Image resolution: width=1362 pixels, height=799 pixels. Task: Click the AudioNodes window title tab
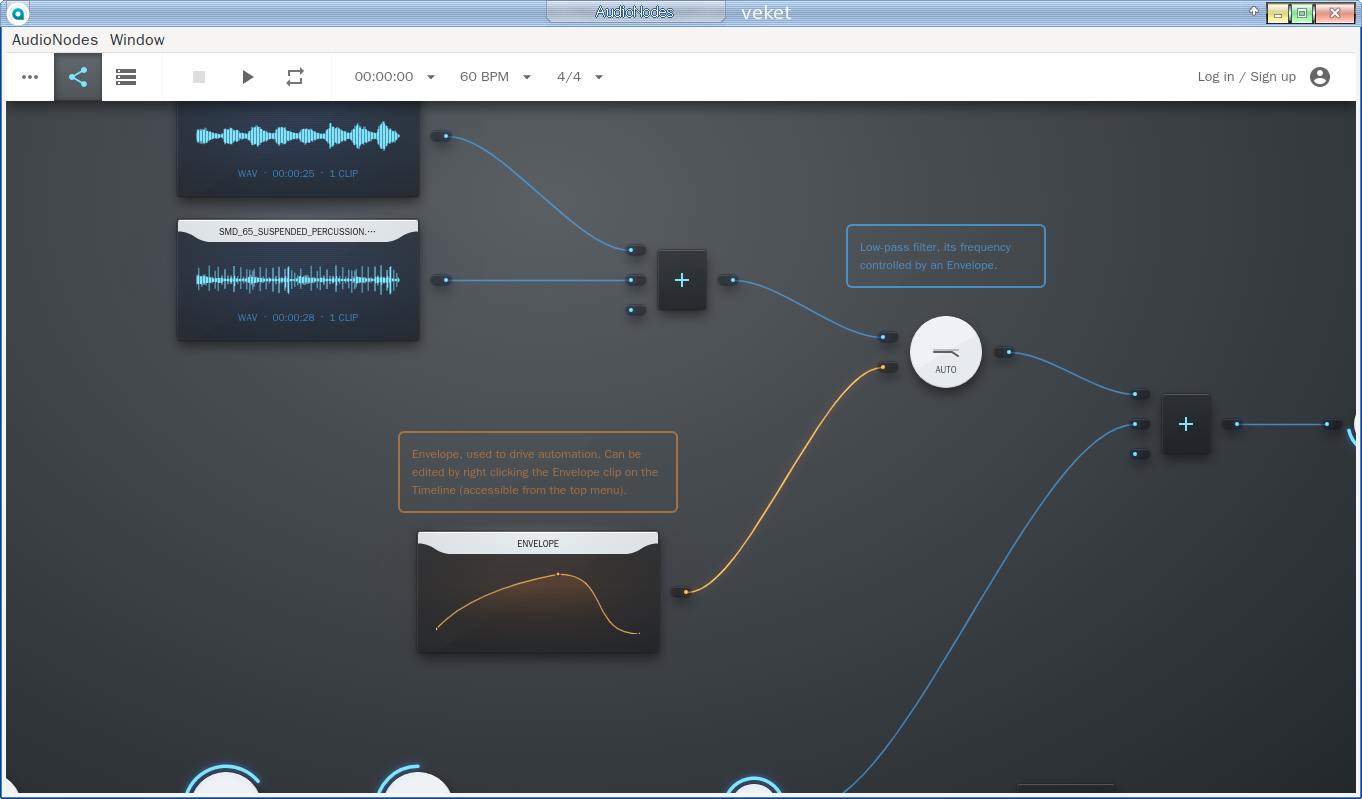point(635,12)
